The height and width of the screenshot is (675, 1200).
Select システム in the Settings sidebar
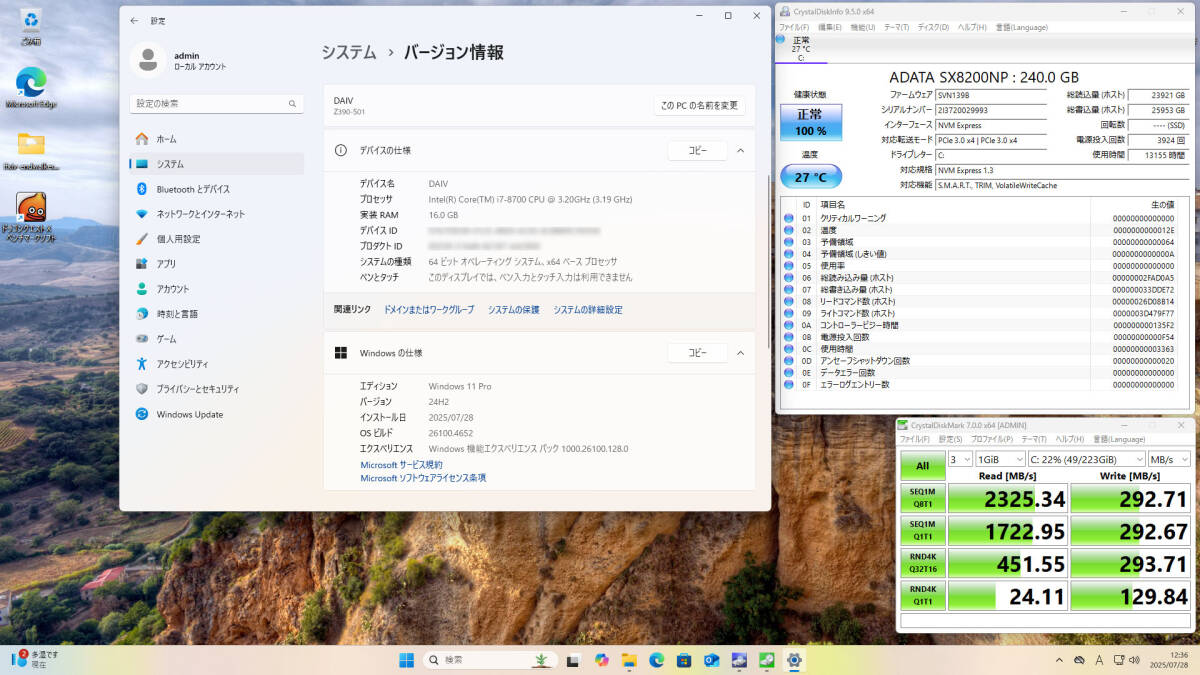[216, 164]
